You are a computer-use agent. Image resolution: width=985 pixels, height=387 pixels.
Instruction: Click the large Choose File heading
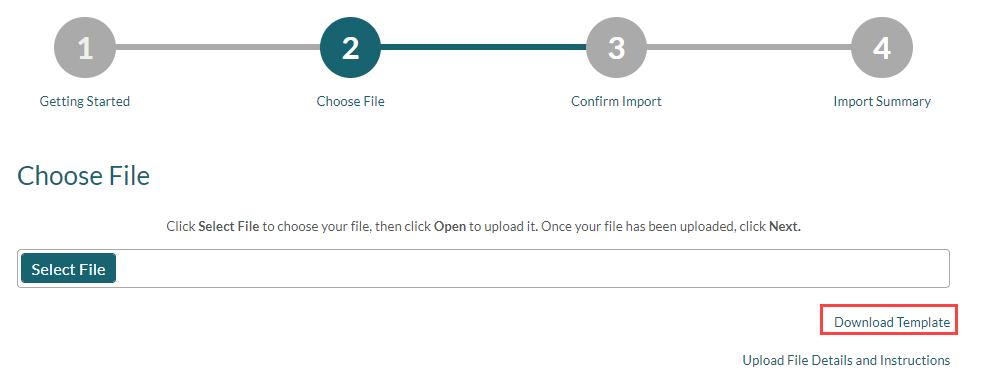pos(84,177)
